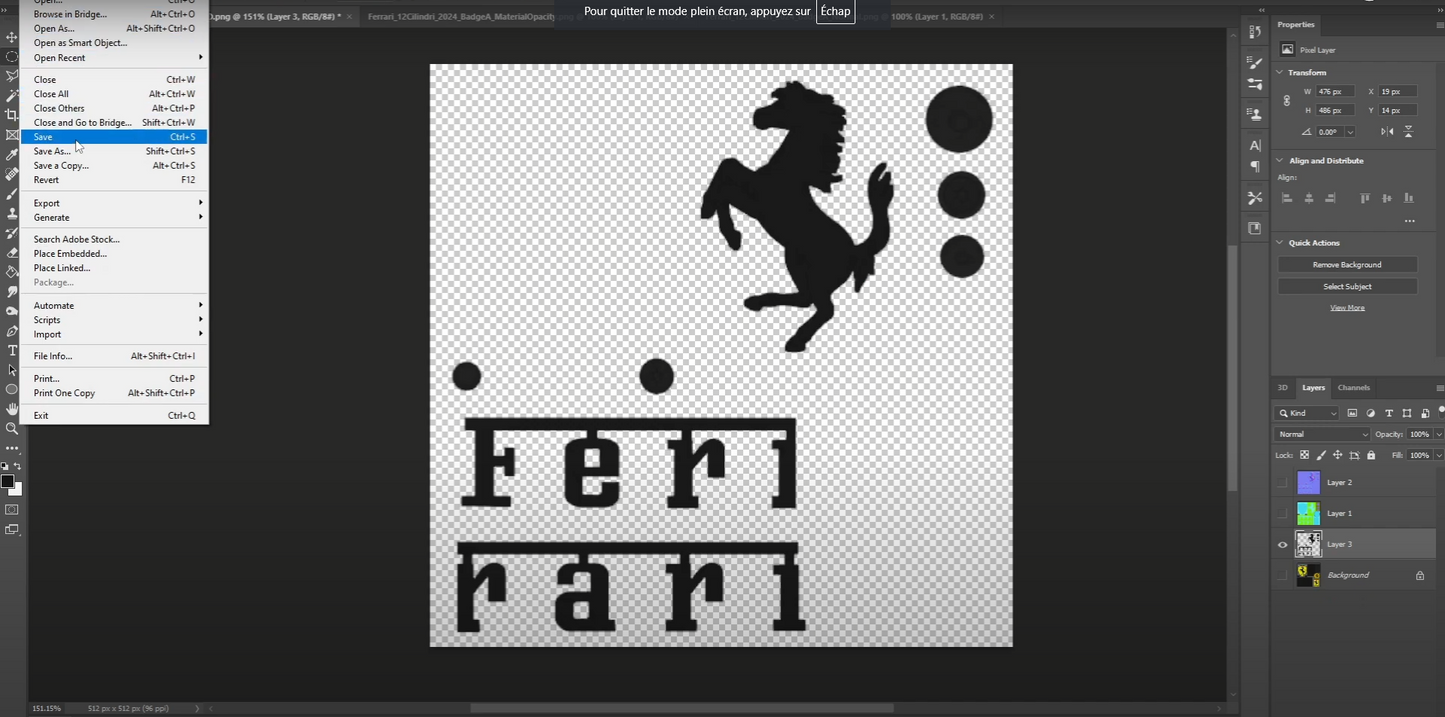The height and width of the screenshot is (717, 1445).
Task: Click the Remove Background button
Action: coord(1347,265)
